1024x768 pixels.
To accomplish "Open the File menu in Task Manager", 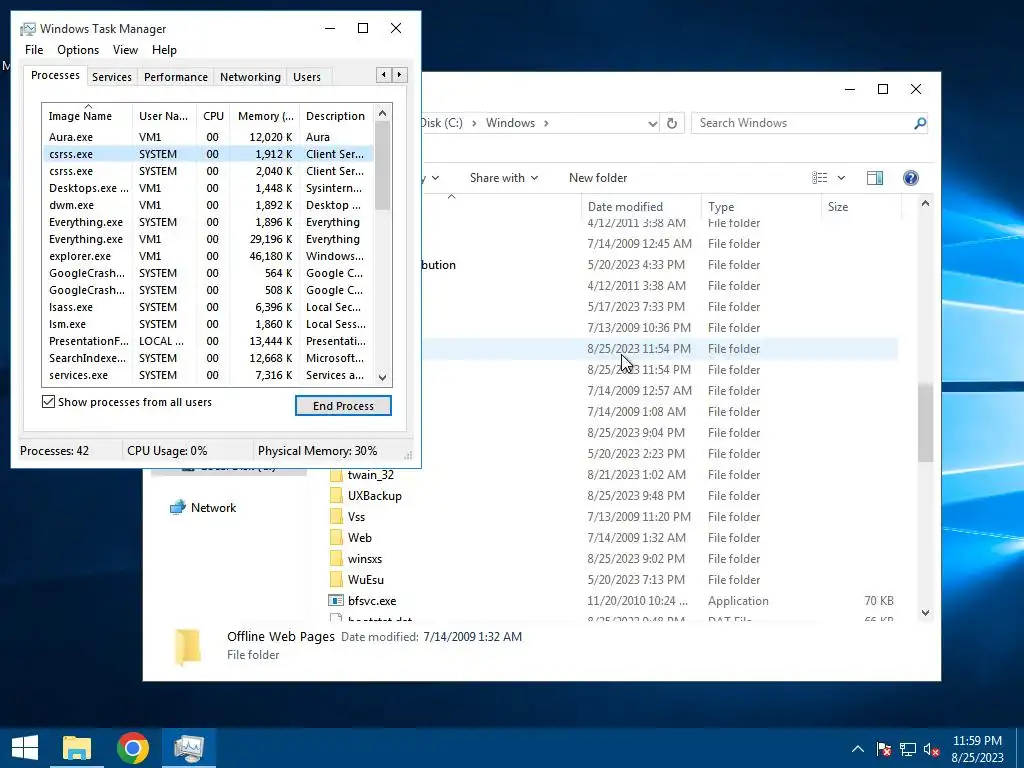I will point(34,50).
